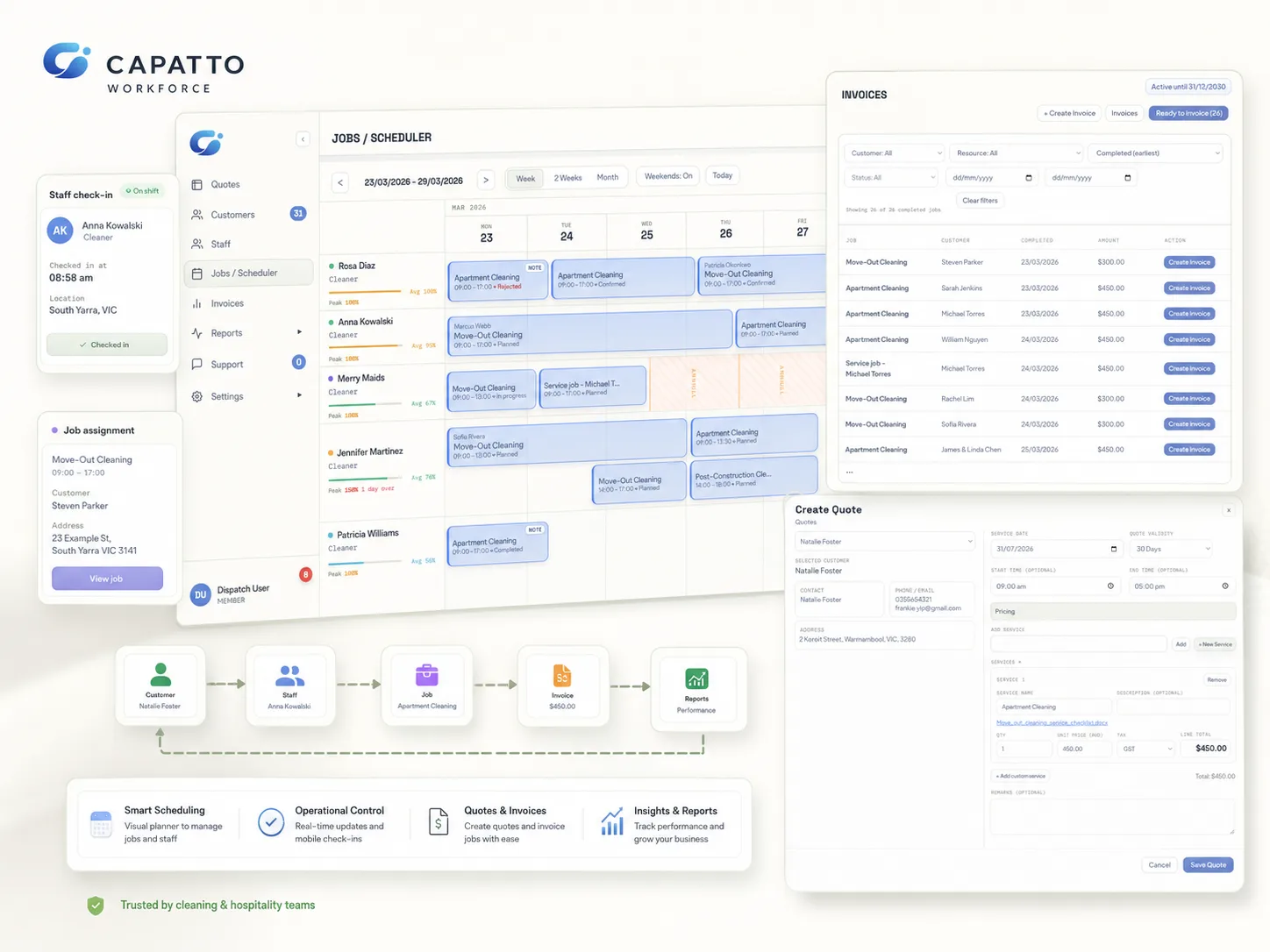Click the View job button
This screenshot has width=1270, height=952.
[x=107, y=579]
